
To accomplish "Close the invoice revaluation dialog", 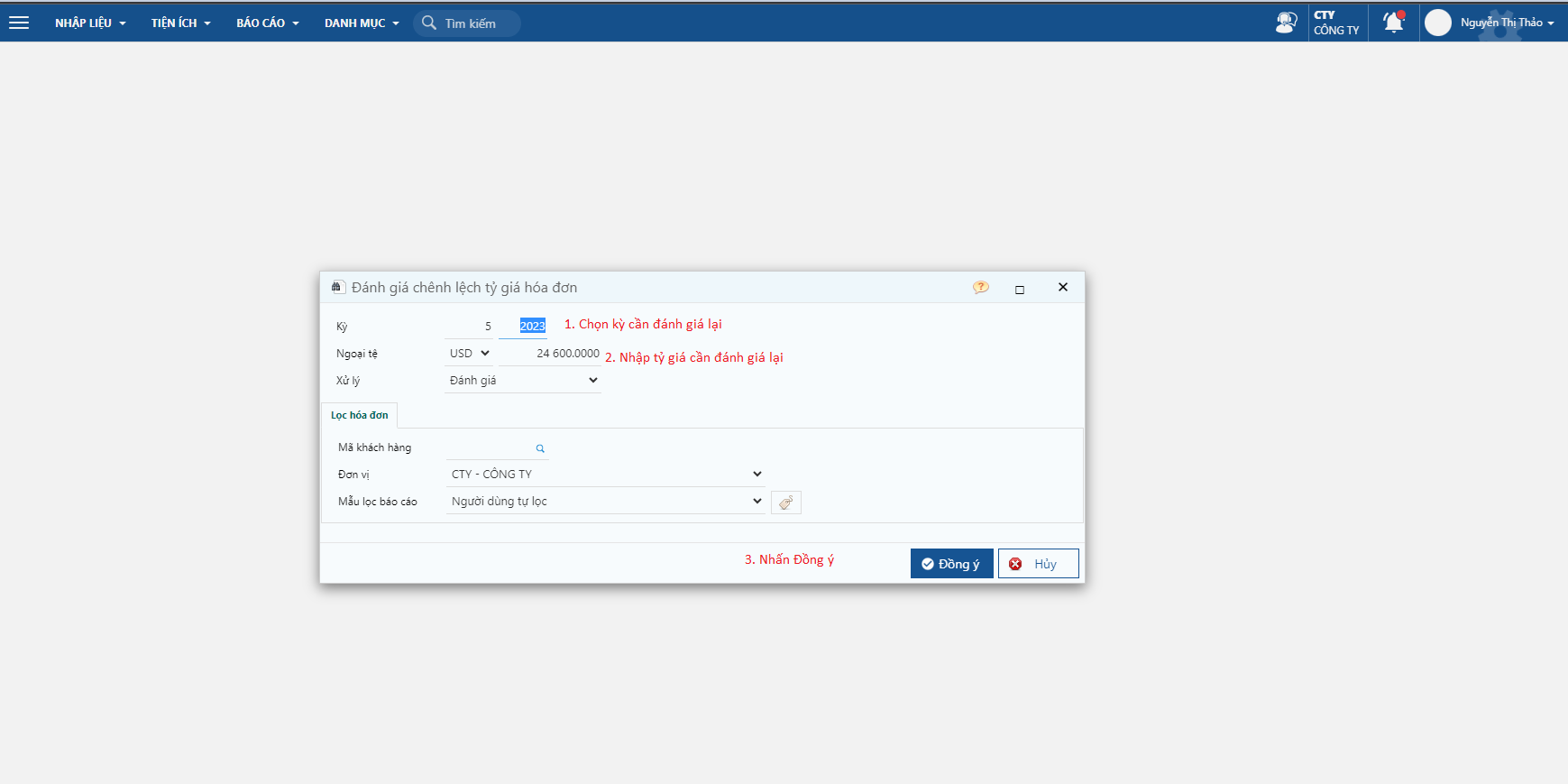I will (x=1063, y=287).
